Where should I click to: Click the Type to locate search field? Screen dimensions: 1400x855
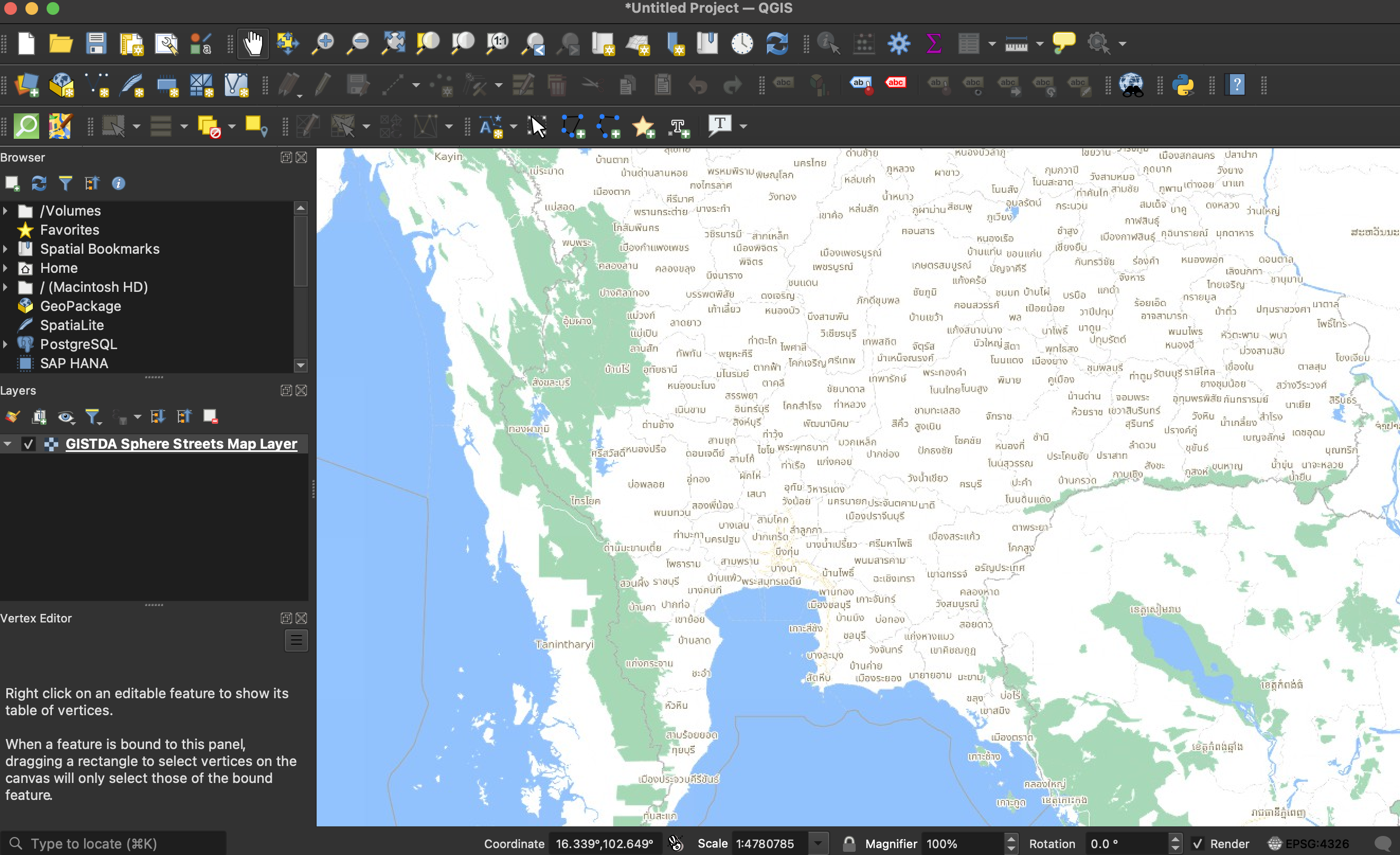[114, 844]
